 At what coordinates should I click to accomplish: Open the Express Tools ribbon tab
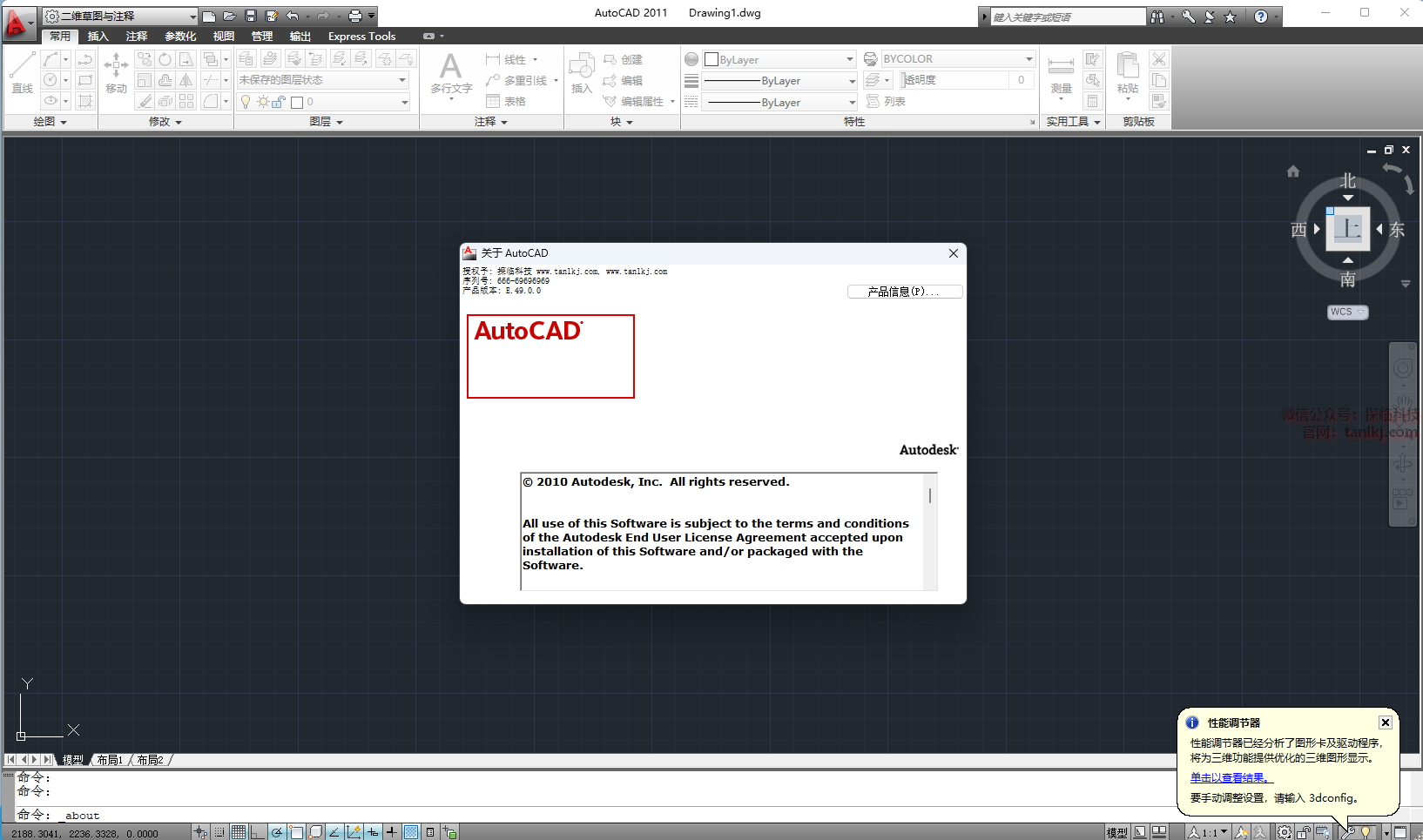click(x=361, y=36)
